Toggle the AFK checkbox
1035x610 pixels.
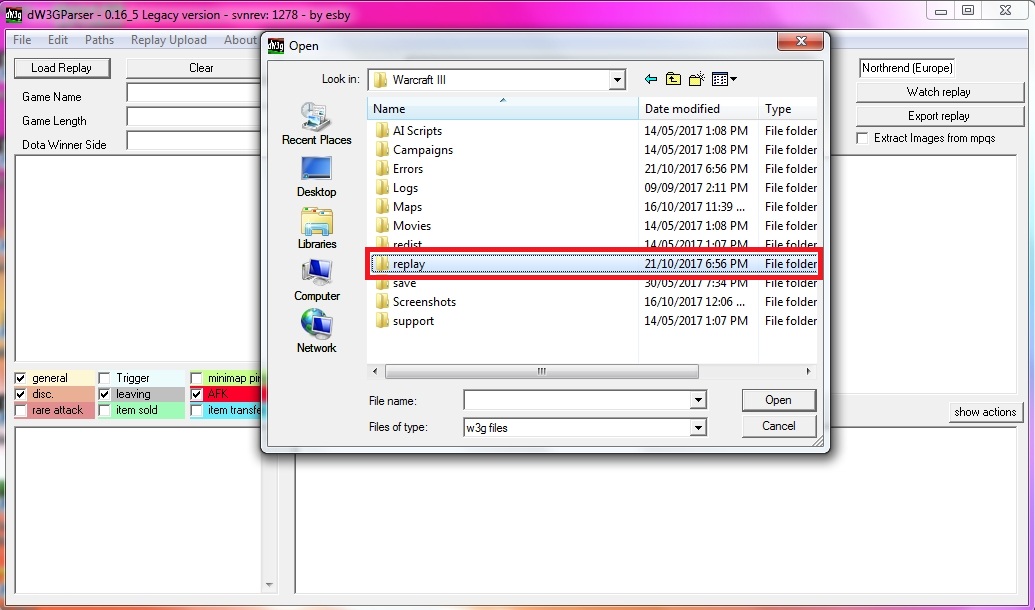coord(196,394)
